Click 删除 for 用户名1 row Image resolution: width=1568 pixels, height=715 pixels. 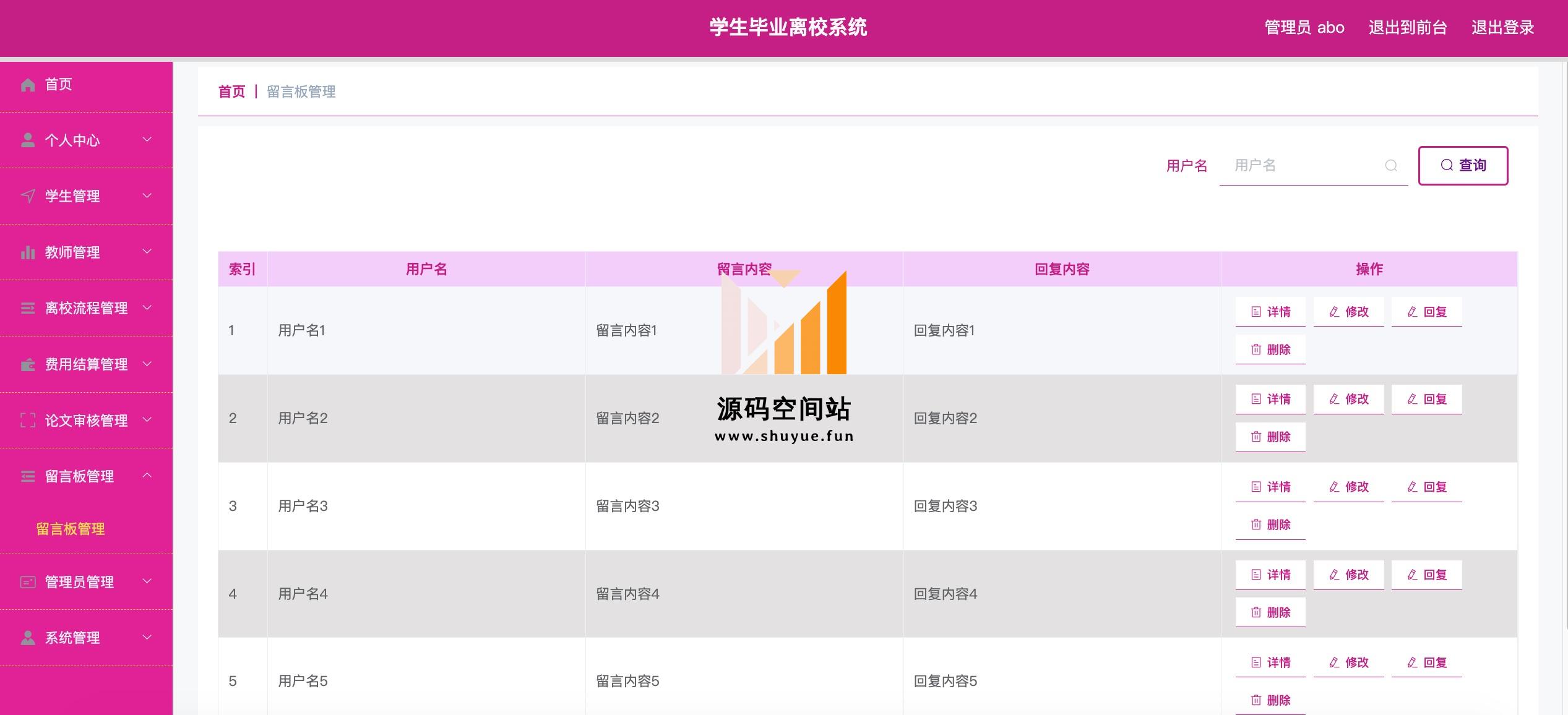(x=1270, y=349)
